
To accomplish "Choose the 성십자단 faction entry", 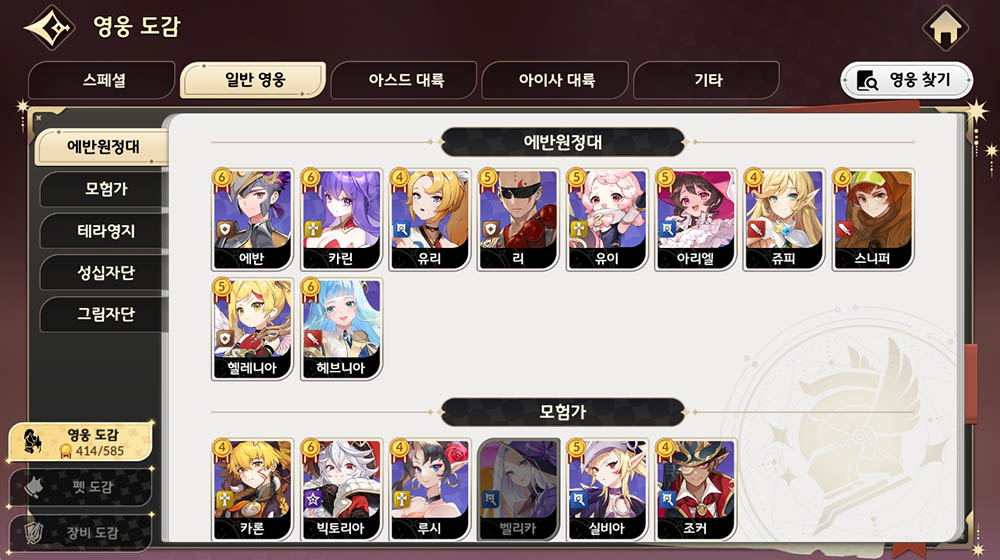I will tap(104, 273).
